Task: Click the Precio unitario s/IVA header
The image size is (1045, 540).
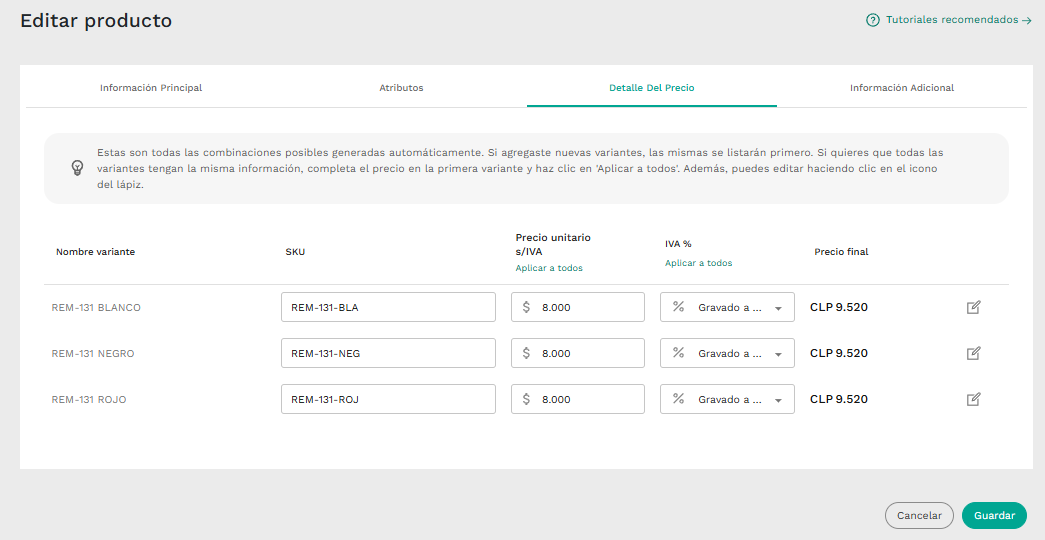Action: [553, 244]
